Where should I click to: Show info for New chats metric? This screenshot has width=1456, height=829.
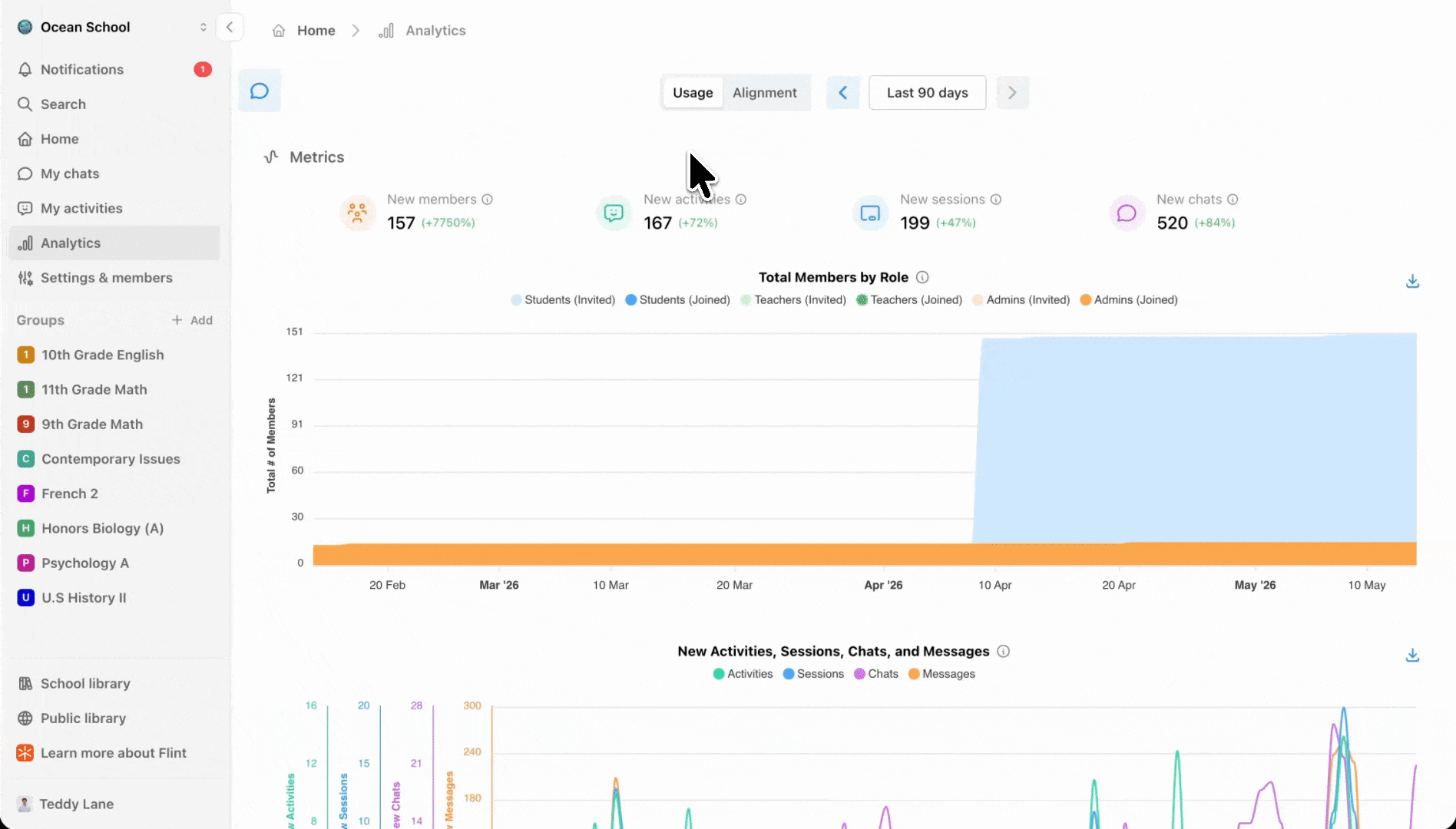point(1233,200)
